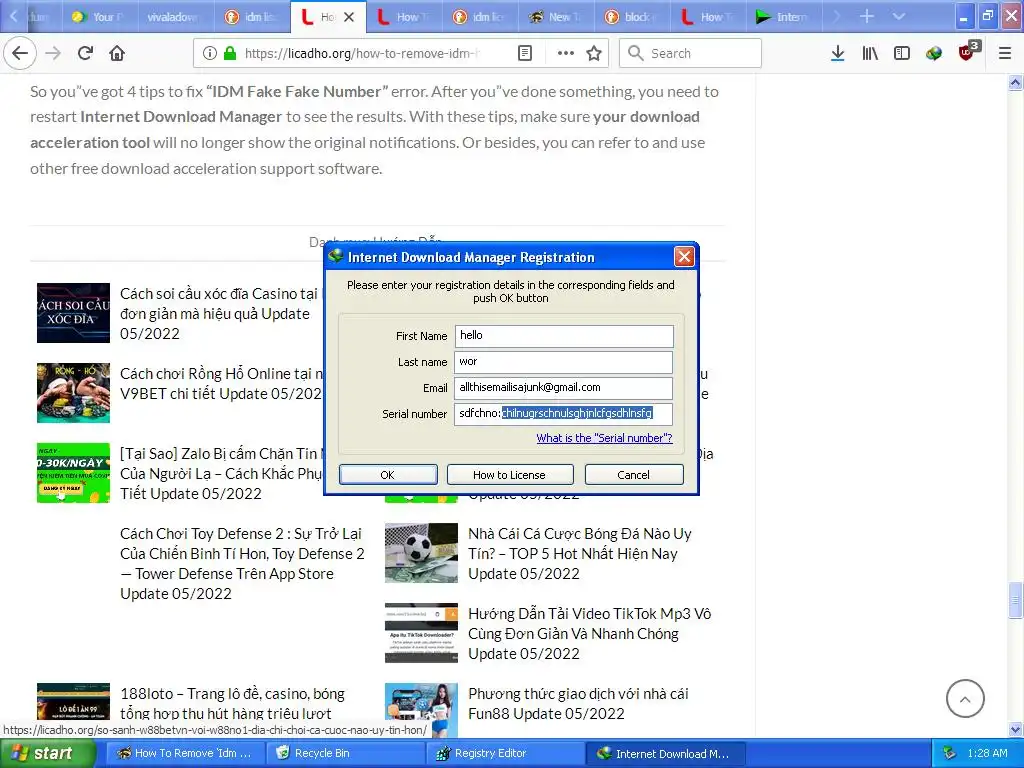Open the 'Cách chơi Rồng Hổ Online' article
This screenshot has width=1024, height=768.
pos(221,383)
